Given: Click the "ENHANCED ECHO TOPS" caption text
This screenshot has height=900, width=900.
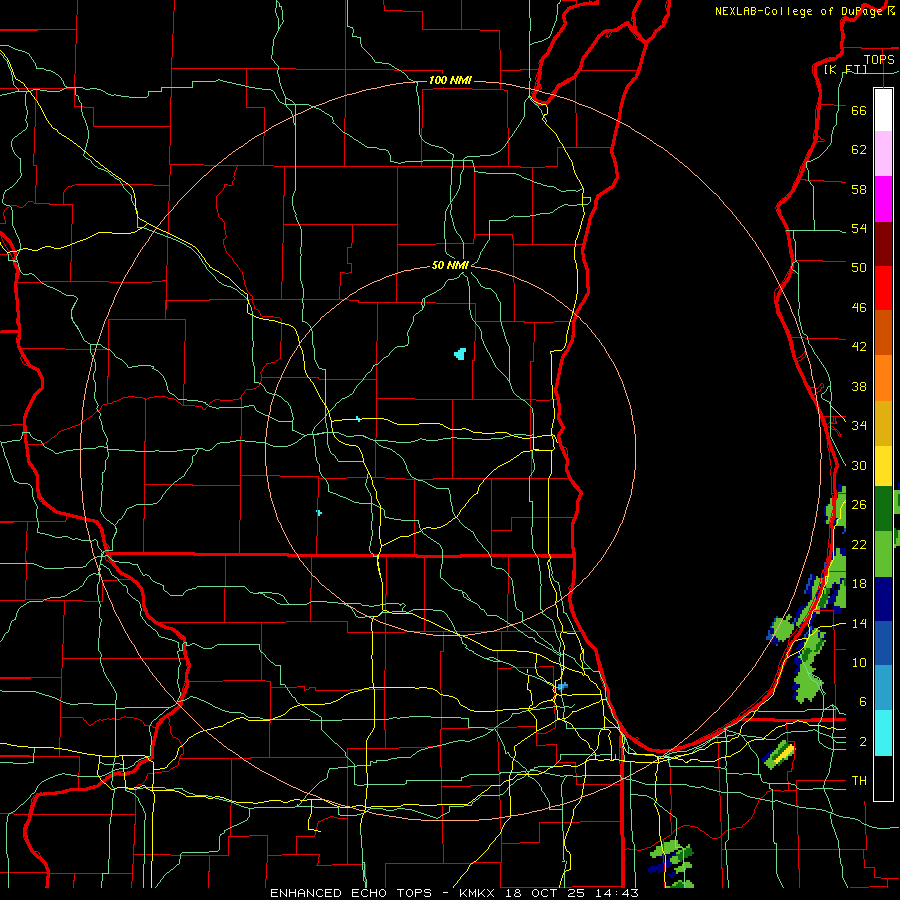Looking at the screenshot, I should coord(351,893).
